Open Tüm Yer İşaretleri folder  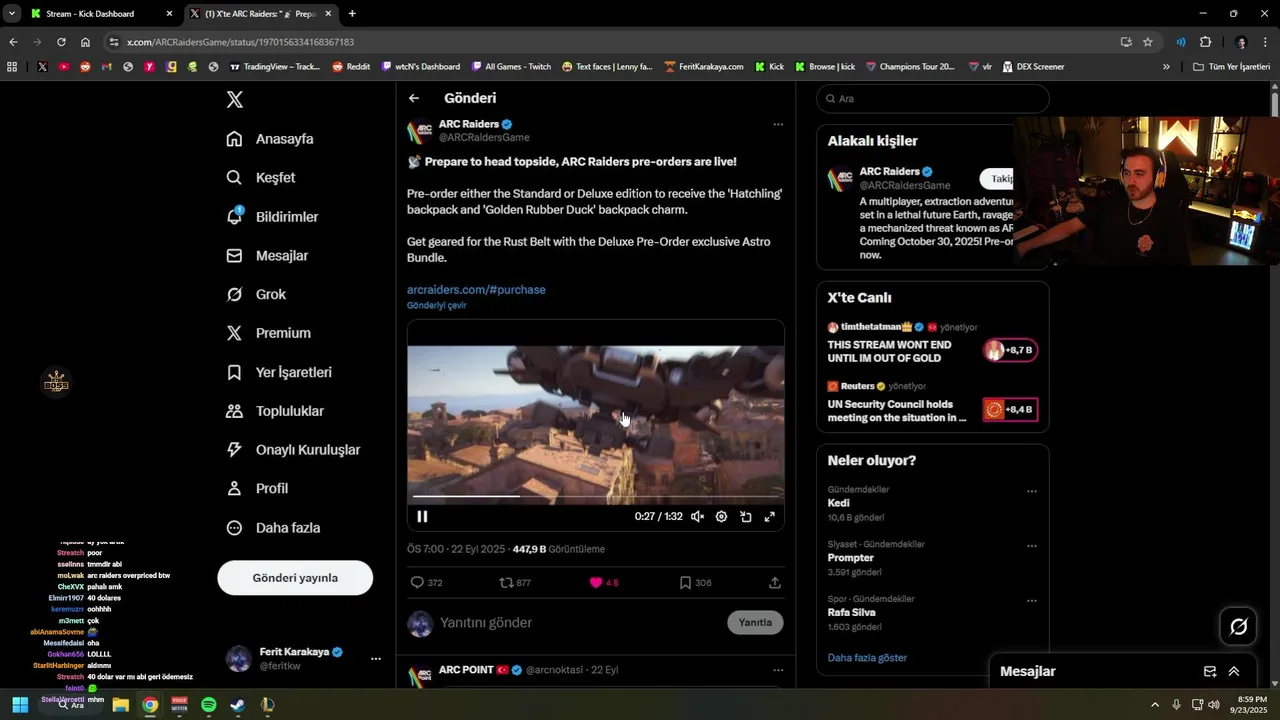(1231, 67)
